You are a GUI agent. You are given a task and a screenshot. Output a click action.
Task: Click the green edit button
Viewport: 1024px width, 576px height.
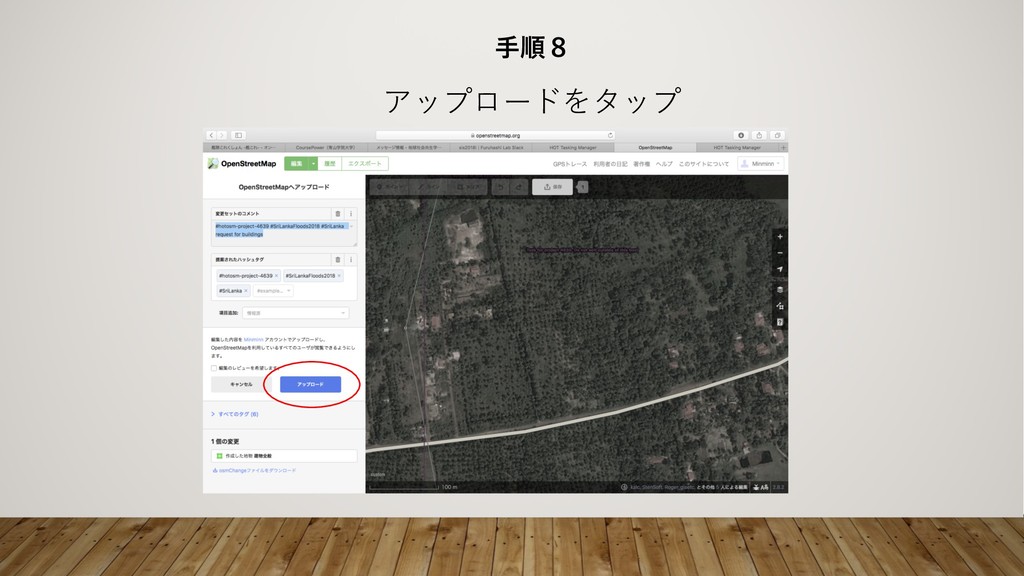coord(296,163)
